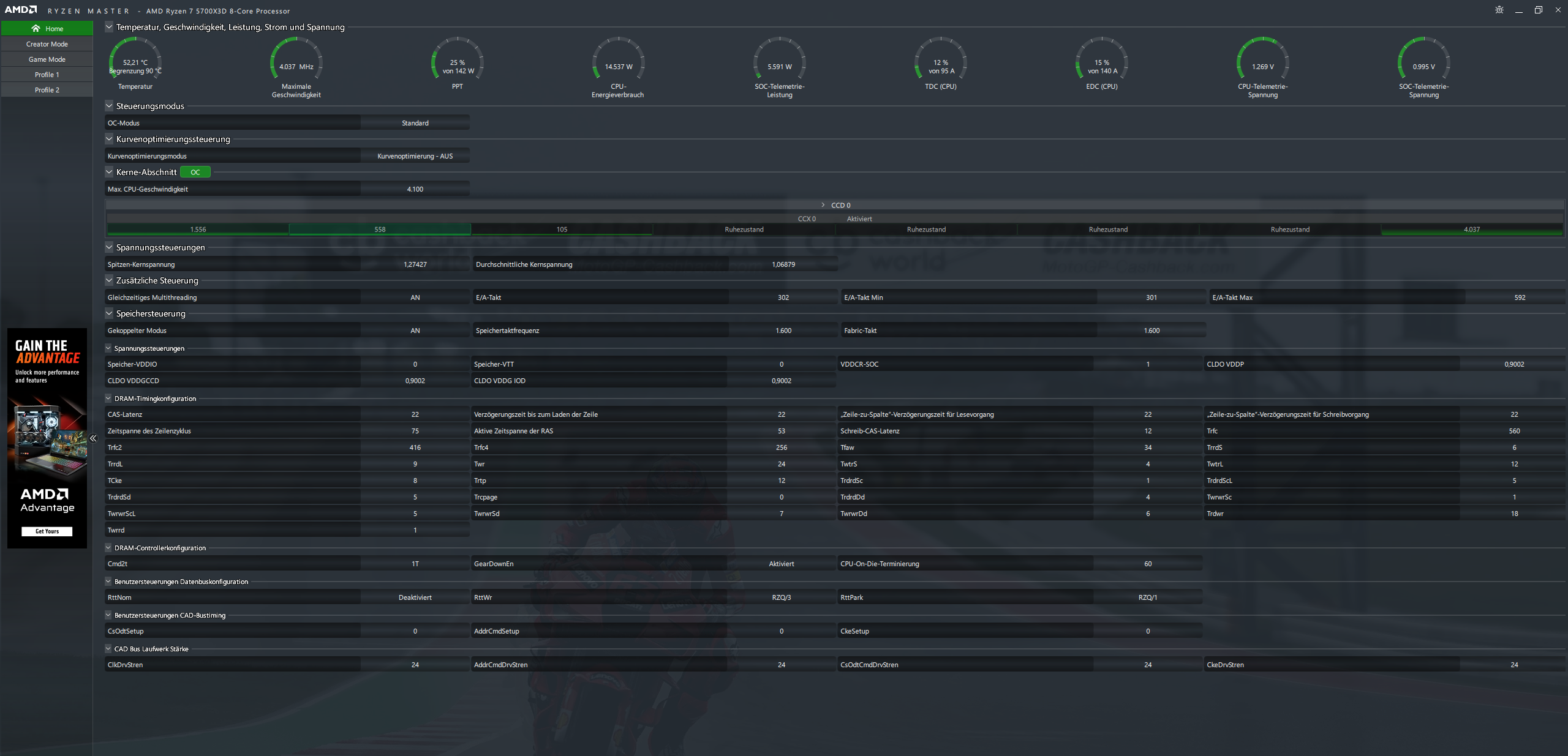Click the settings bug icon top right
Image resolution: width=1568 pixels, height=756 pixels.
coord(1499,10)
